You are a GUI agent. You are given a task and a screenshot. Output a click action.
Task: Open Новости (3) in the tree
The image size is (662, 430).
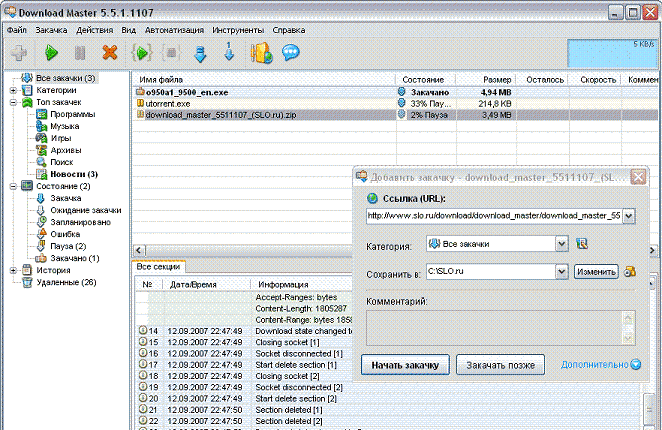click(74, 174)
